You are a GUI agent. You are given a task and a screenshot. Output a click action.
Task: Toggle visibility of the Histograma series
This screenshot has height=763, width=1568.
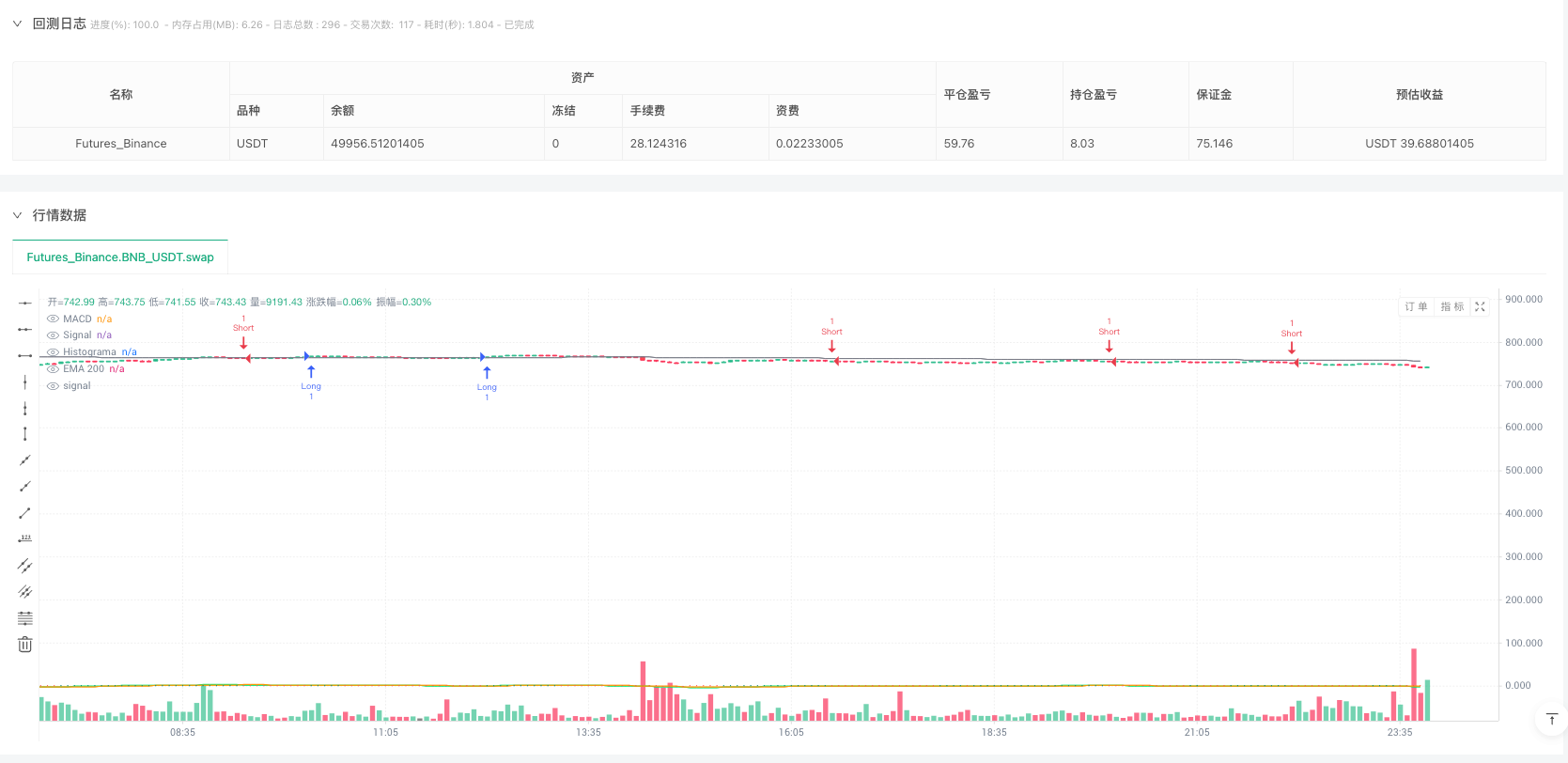tap(53, 352)
